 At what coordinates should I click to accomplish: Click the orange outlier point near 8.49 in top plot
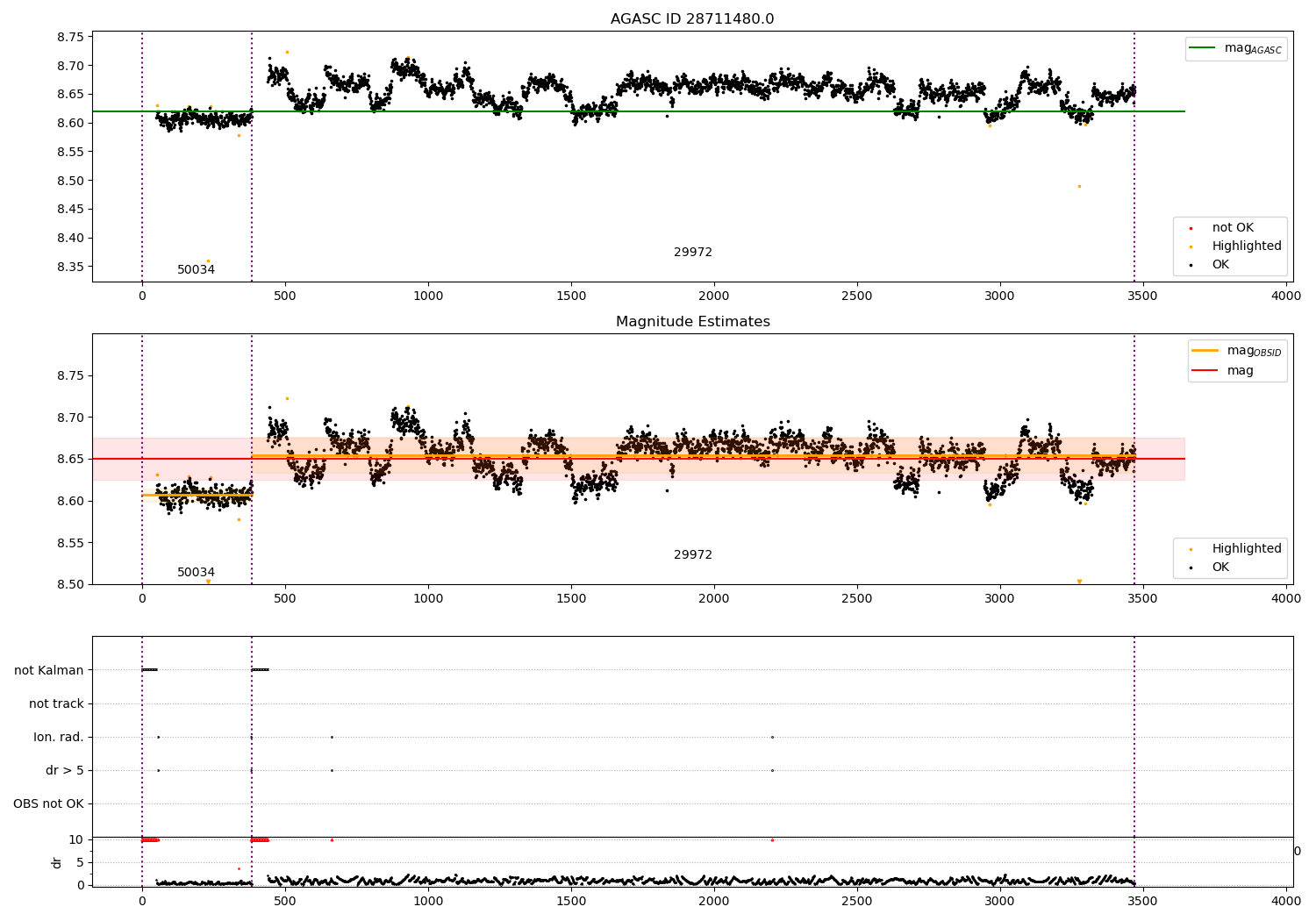(x=1079, y=186)
